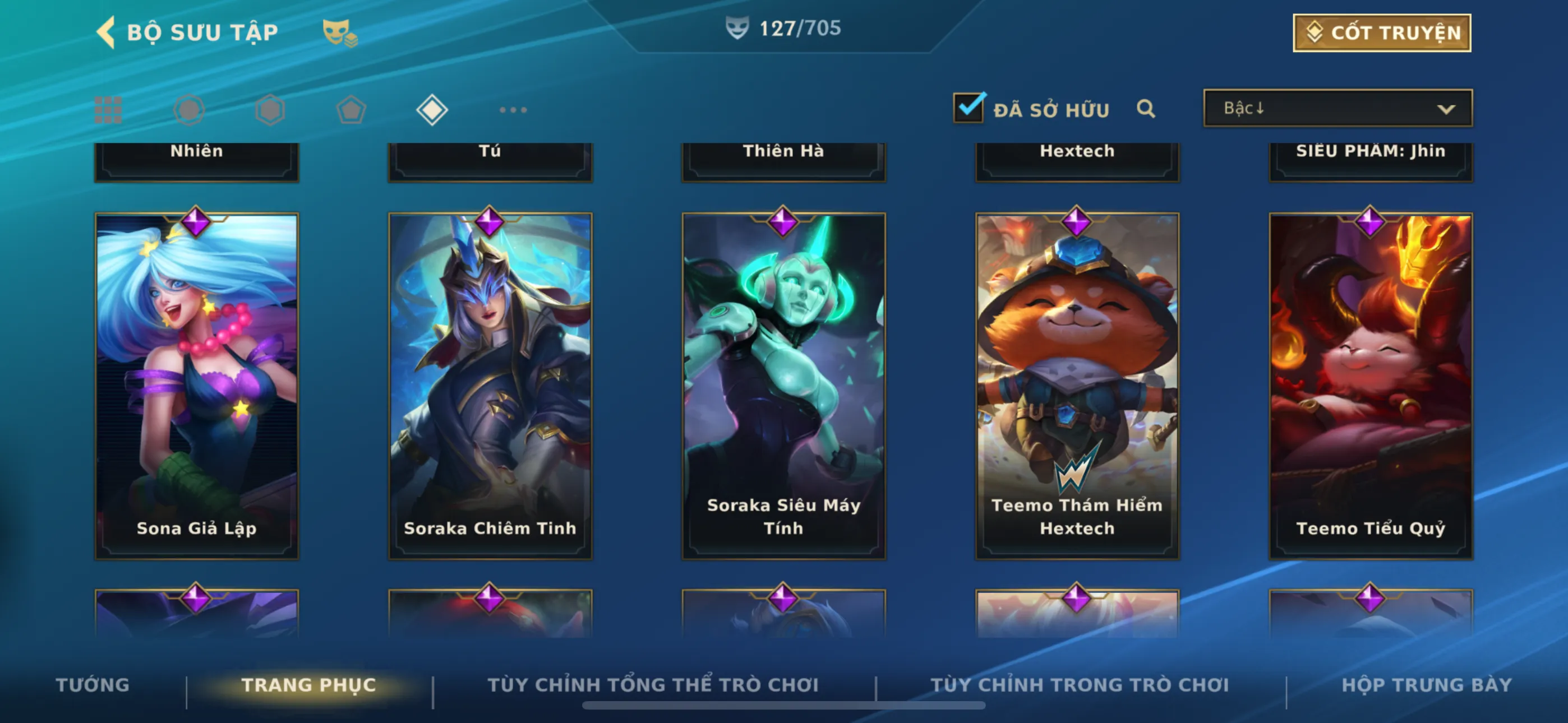The width and height of the screenshot is (1568, 723).
Task: Expand the Bậc sort dropdown
Action: click(x=1338, y=108)
